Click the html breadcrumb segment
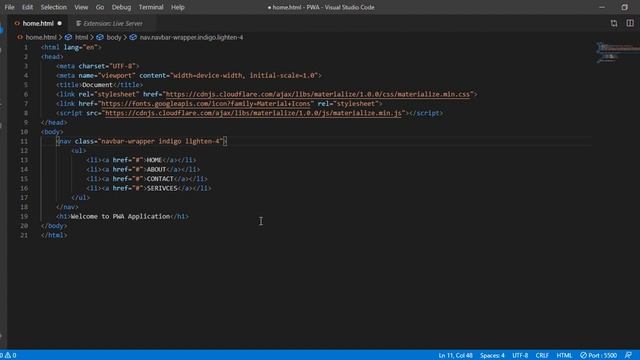Screen dimensions: 640x360 pyautogui.click(x=81, y=38)
